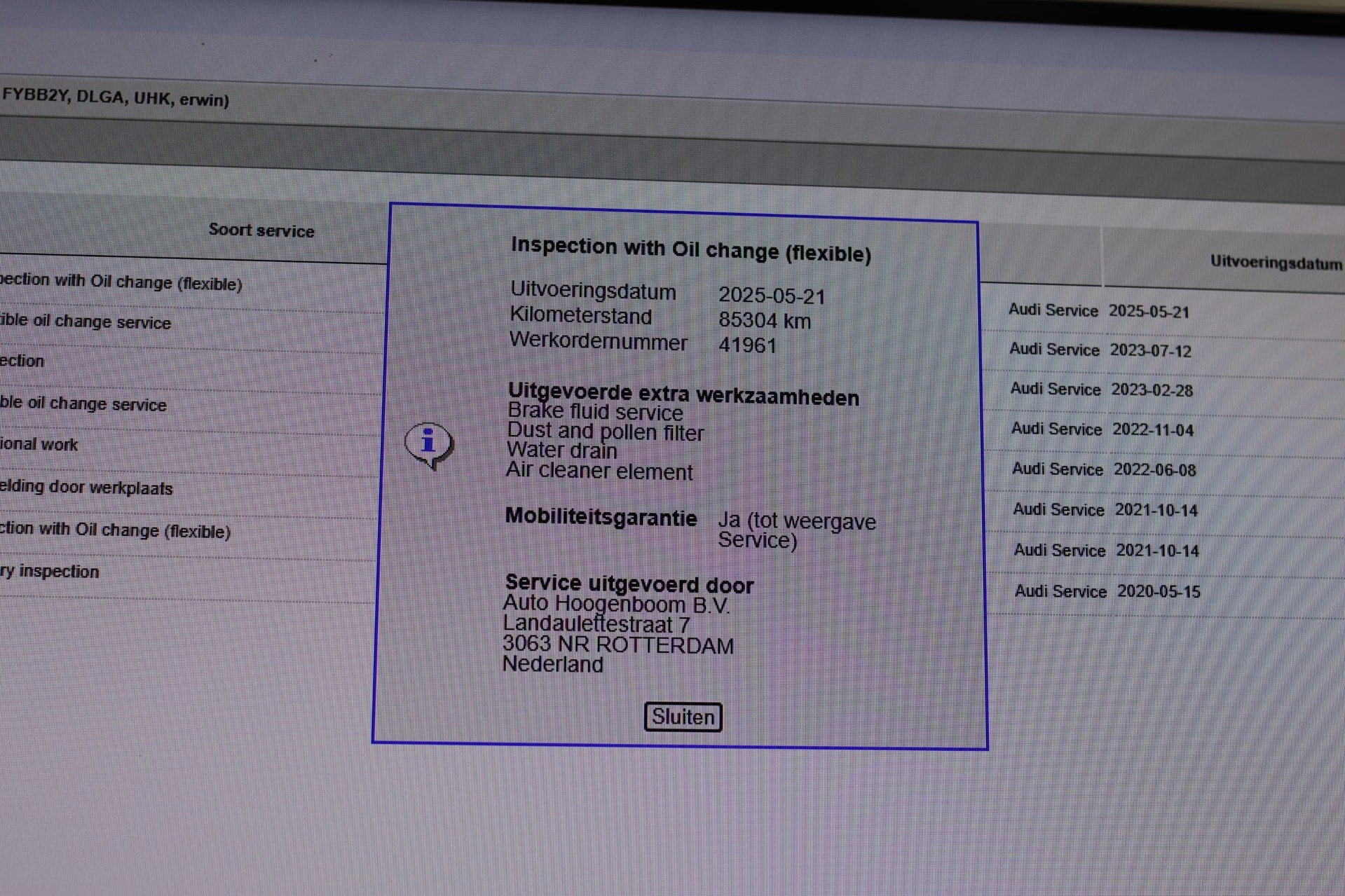Click the info speech-bubble icon
Image resolution: width=1345 pixels, height=896 pixels.
[x=429, y=444]
